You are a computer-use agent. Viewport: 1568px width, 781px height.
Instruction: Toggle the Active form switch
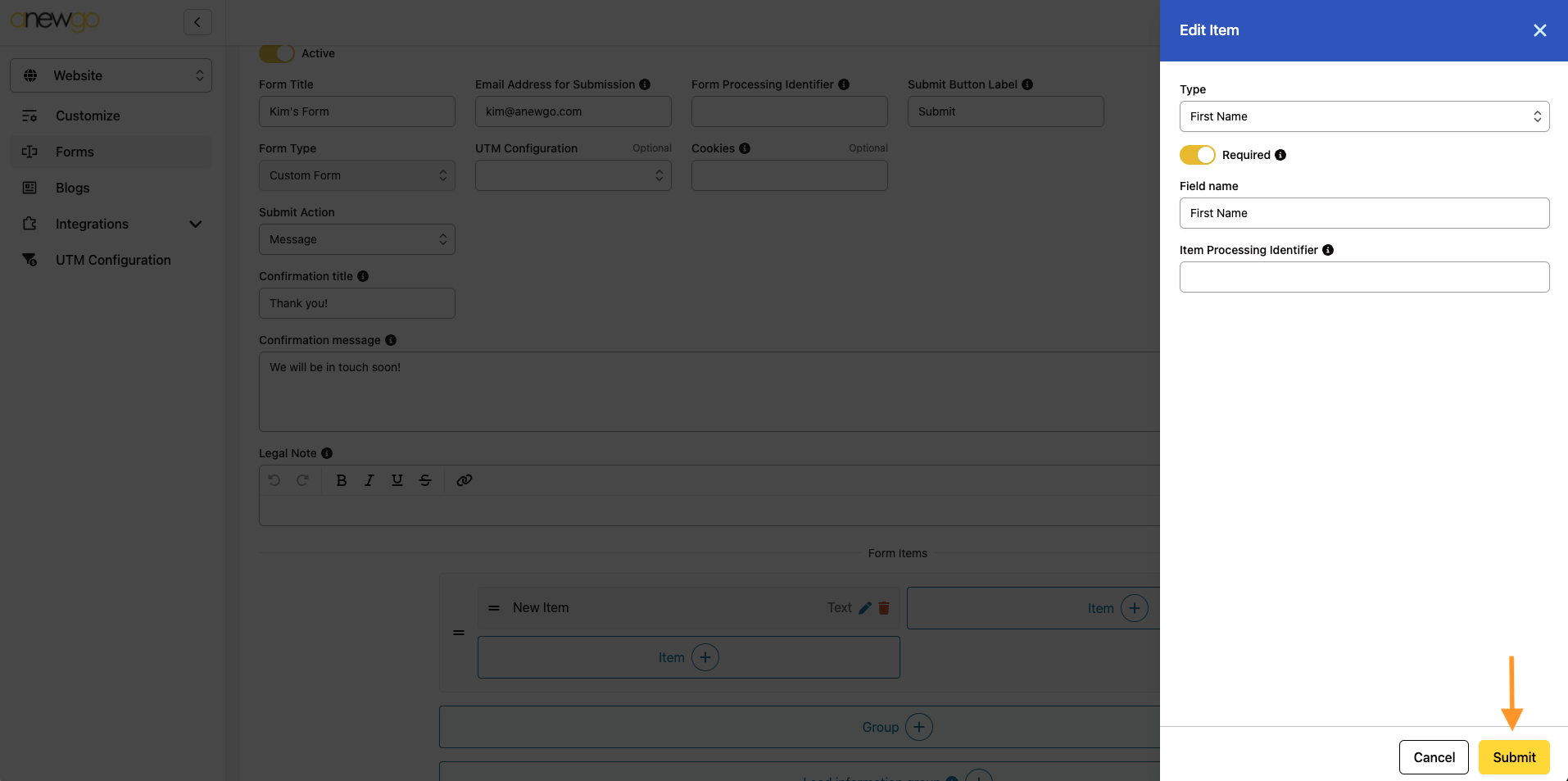[277, 53]
